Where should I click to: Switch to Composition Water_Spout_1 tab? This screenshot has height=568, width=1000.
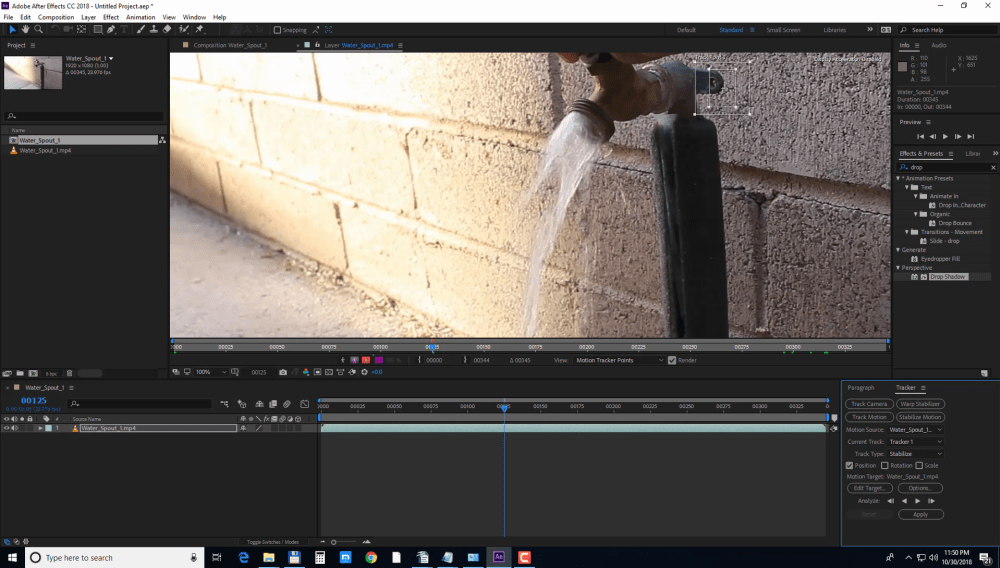pos(230,45)
